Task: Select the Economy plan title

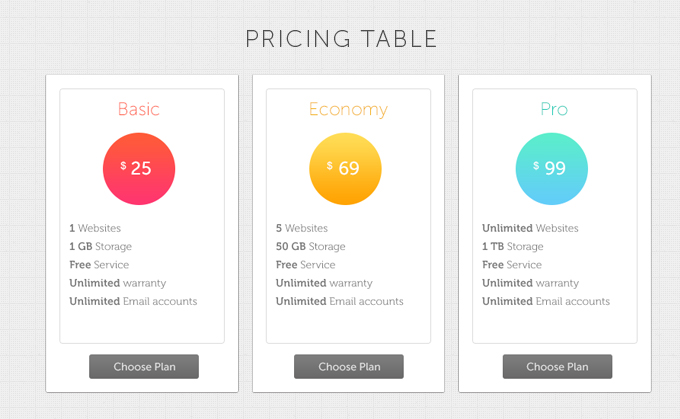Action: [348, 110]
